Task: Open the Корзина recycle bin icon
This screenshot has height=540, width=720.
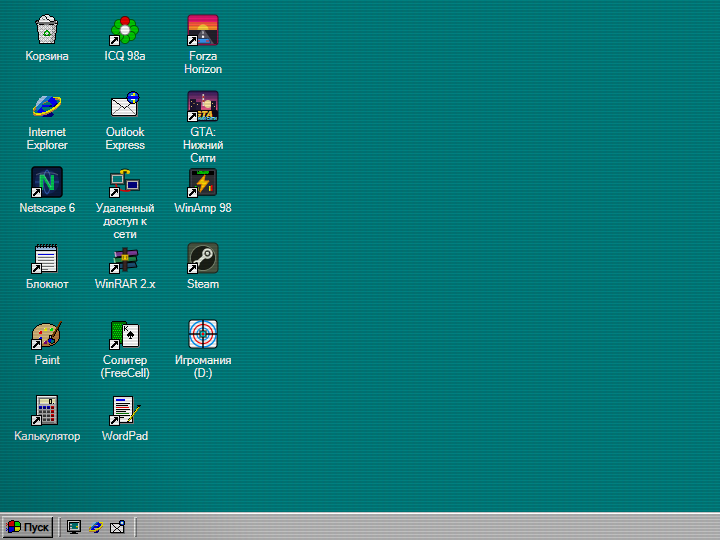Action: point(46,30)
